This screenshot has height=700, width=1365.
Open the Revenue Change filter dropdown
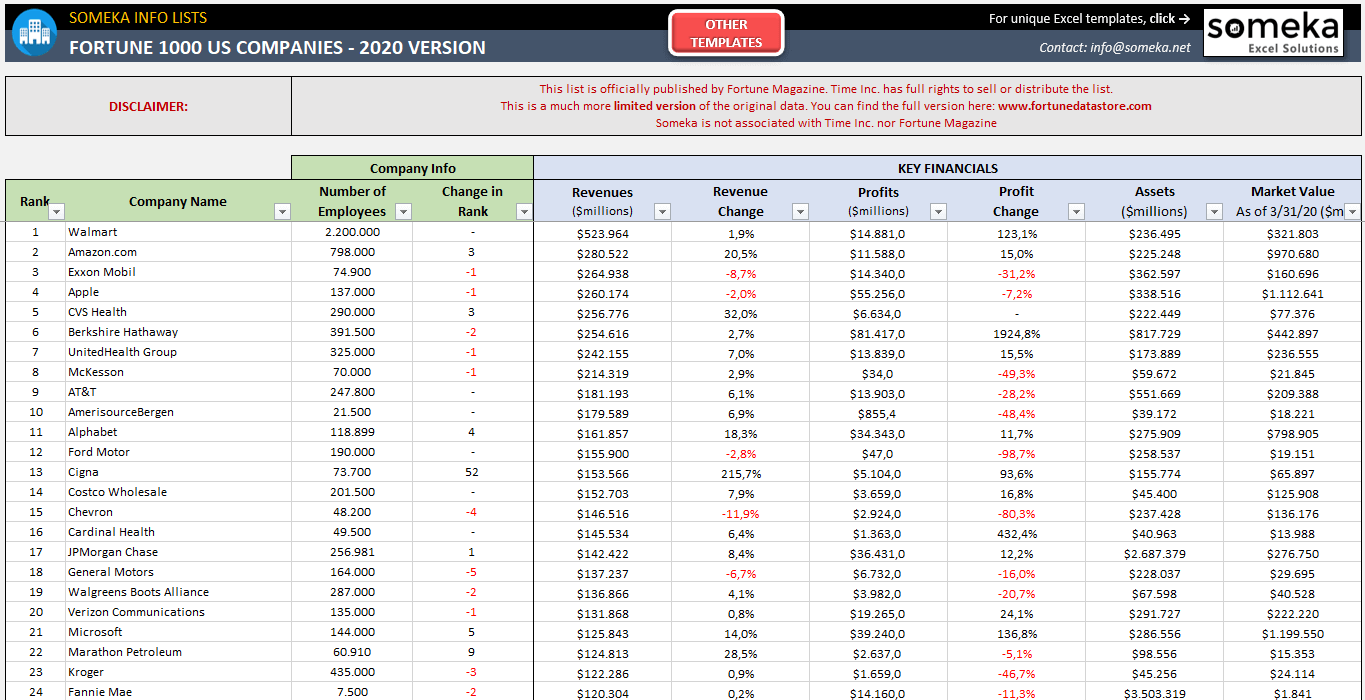pyautogui.click(x=799, y=211)
